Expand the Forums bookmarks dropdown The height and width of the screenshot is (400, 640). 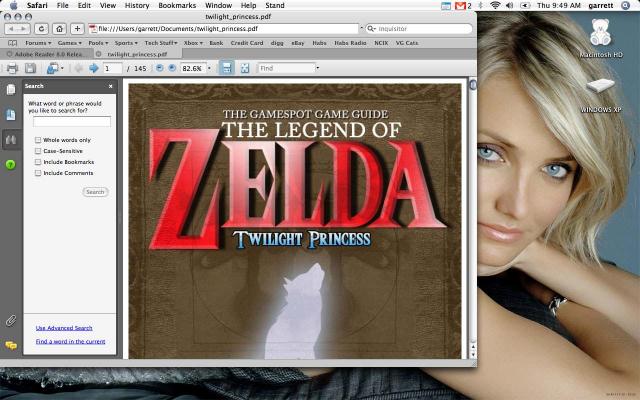click(x=38, y=43)
